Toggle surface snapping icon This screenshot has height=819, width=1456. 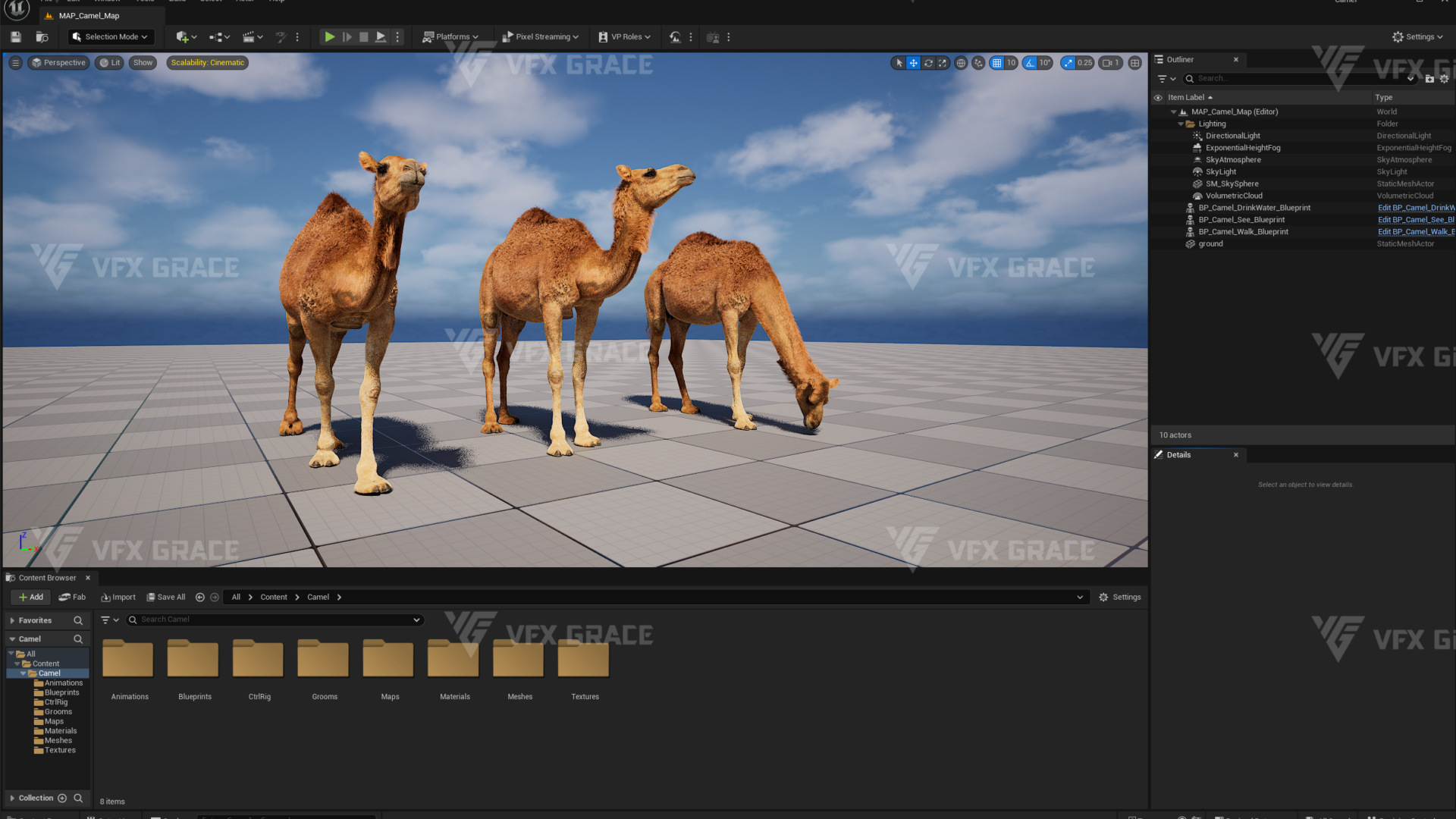[x=978, y=63]
